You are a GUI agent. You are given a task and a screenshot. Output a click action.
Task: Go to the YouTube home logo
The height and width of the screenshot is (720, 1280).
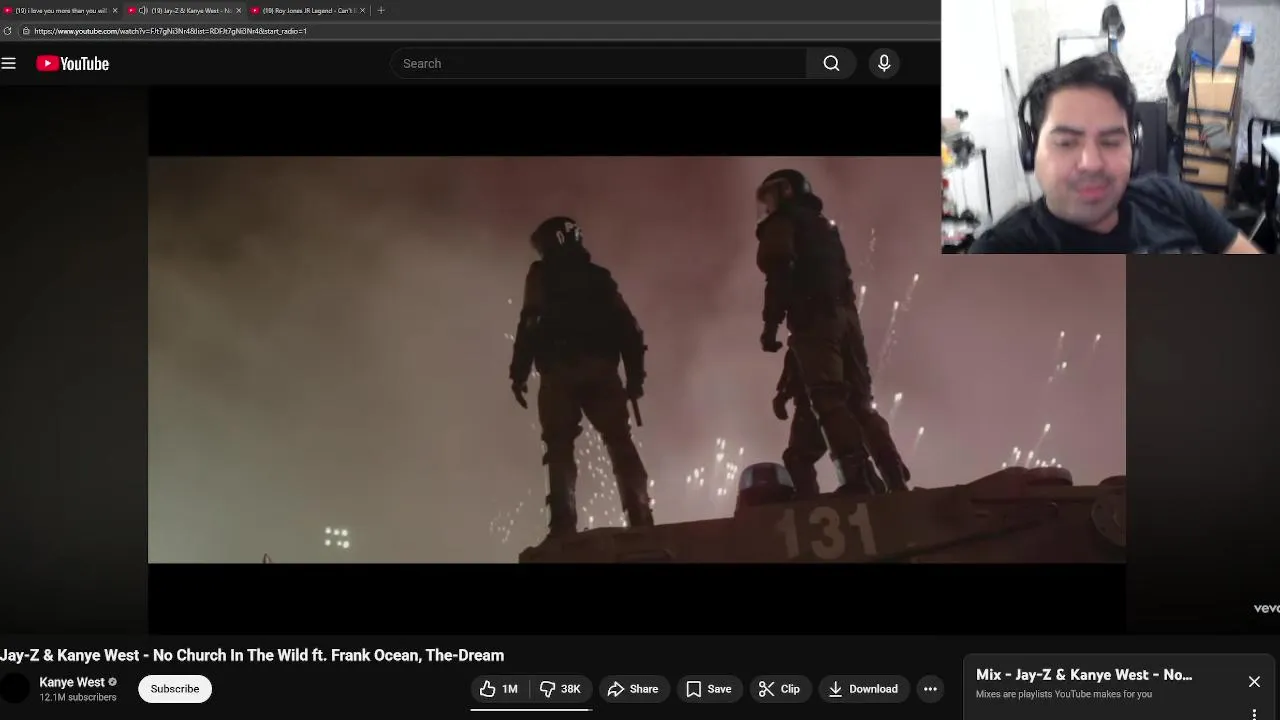click(72, 64)
